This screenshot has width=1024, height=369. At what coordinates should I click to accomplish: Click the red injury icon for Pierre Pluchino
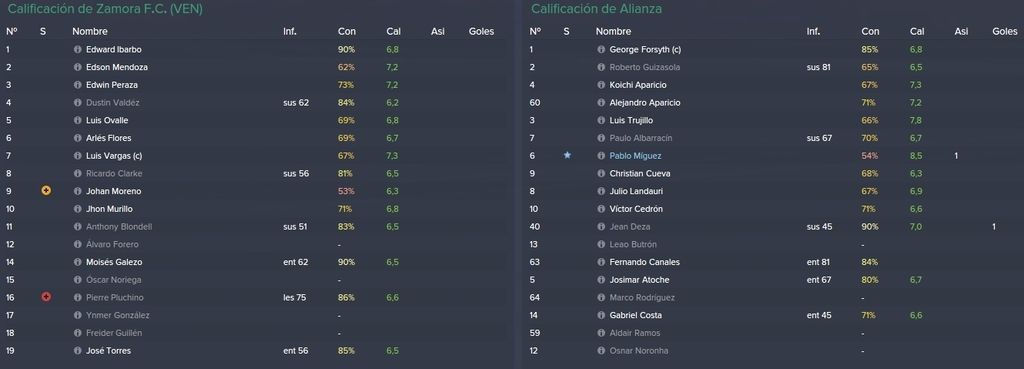coord(46,297)
